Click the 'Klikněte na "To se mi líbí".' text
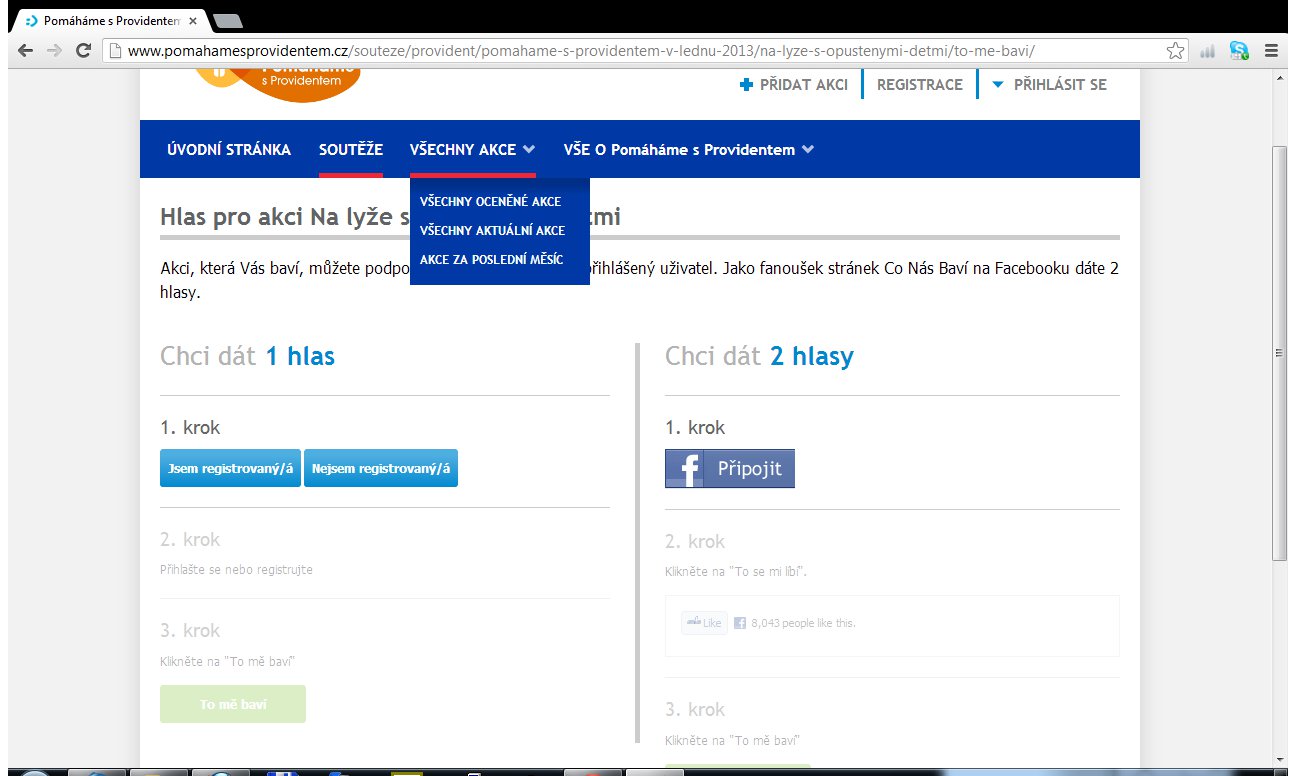Image resolution: width=1296 pixels, height=776 pixels. [736, 572]
